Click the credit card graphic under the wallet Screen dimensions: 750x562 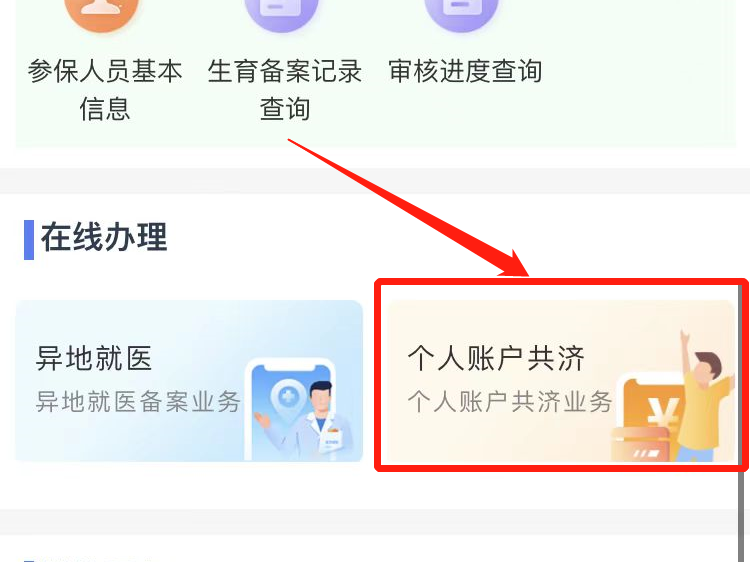pyautogui.click(x=641, y=445)
